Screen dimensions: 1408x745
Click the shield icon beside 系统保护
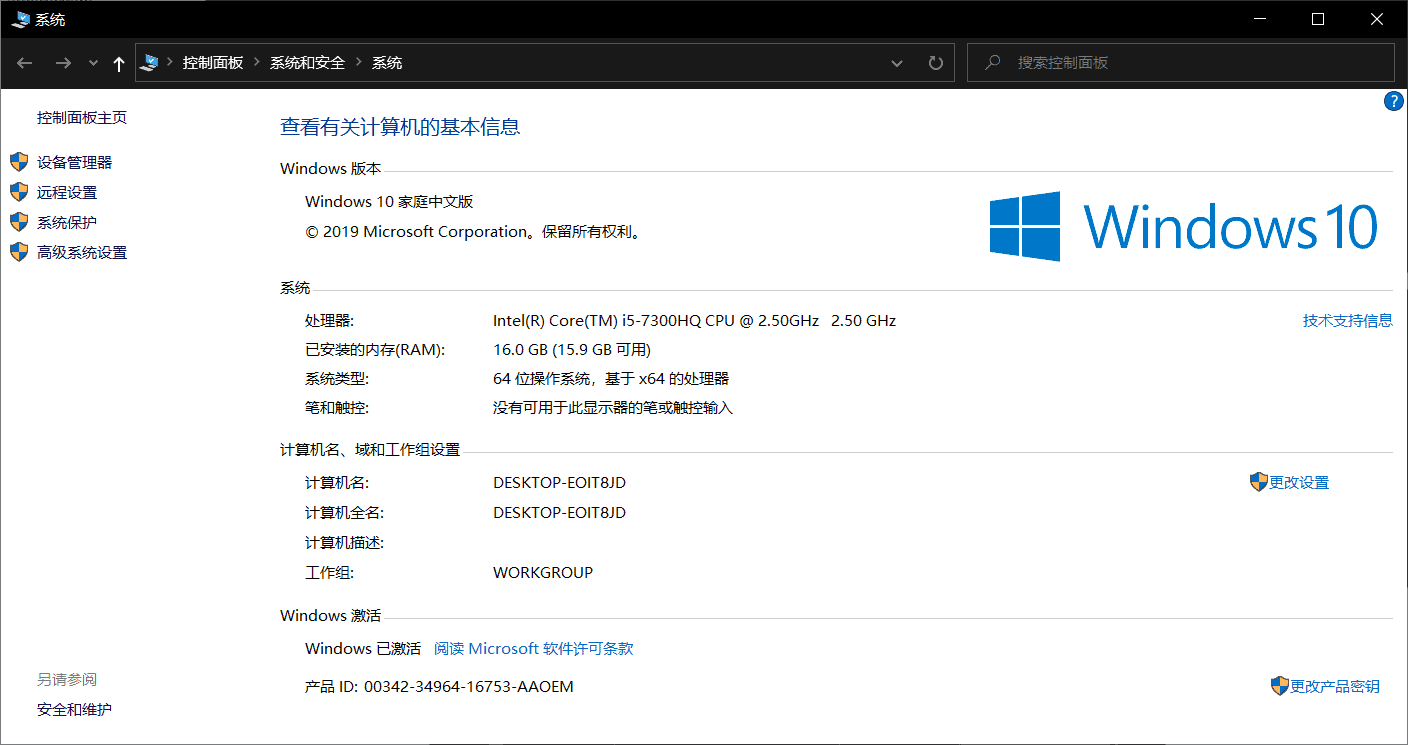pyautogui.click(x=19, y=222)
